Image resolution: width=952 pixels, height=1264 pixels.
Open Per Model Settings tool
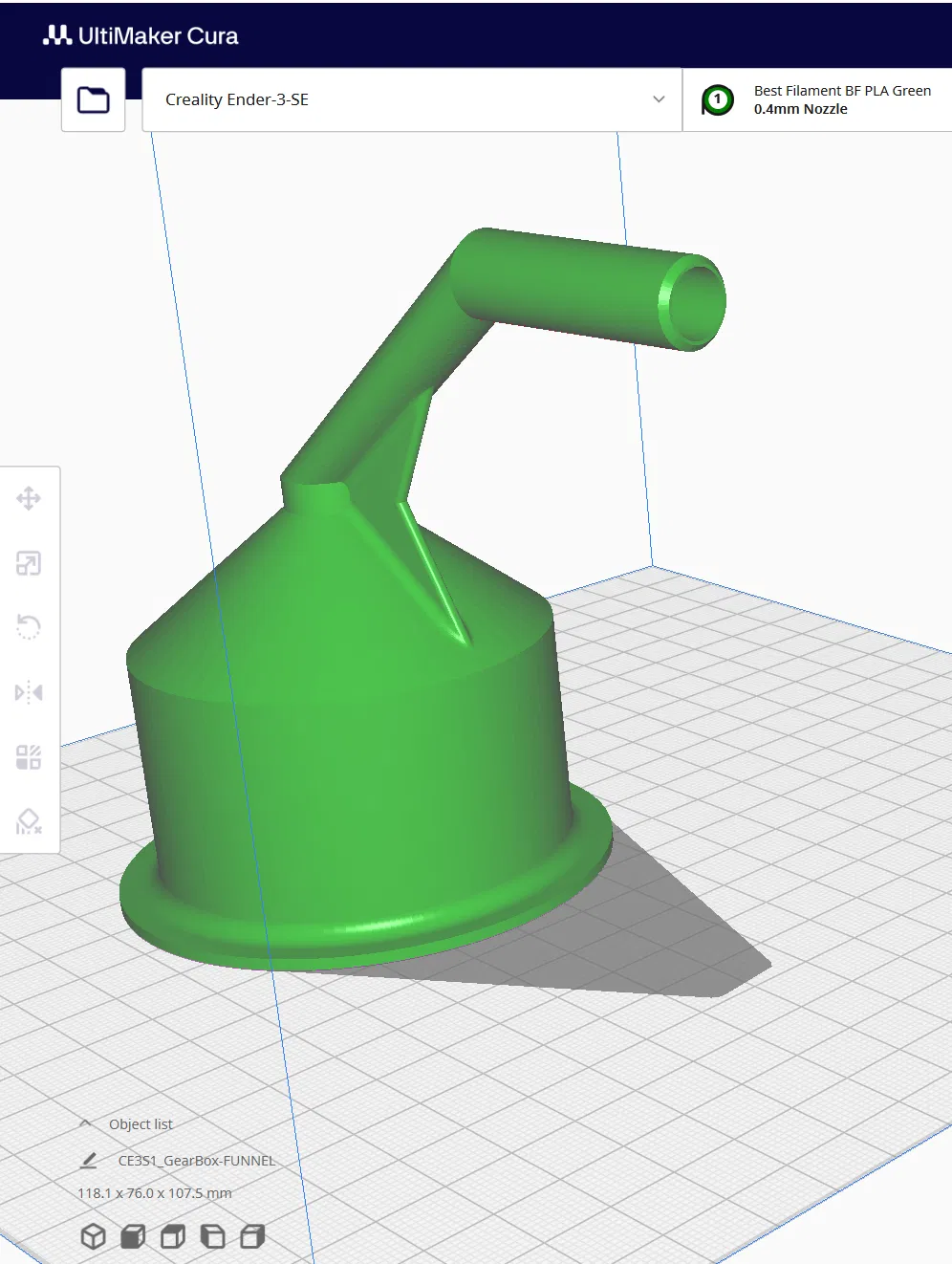(29, 757)
